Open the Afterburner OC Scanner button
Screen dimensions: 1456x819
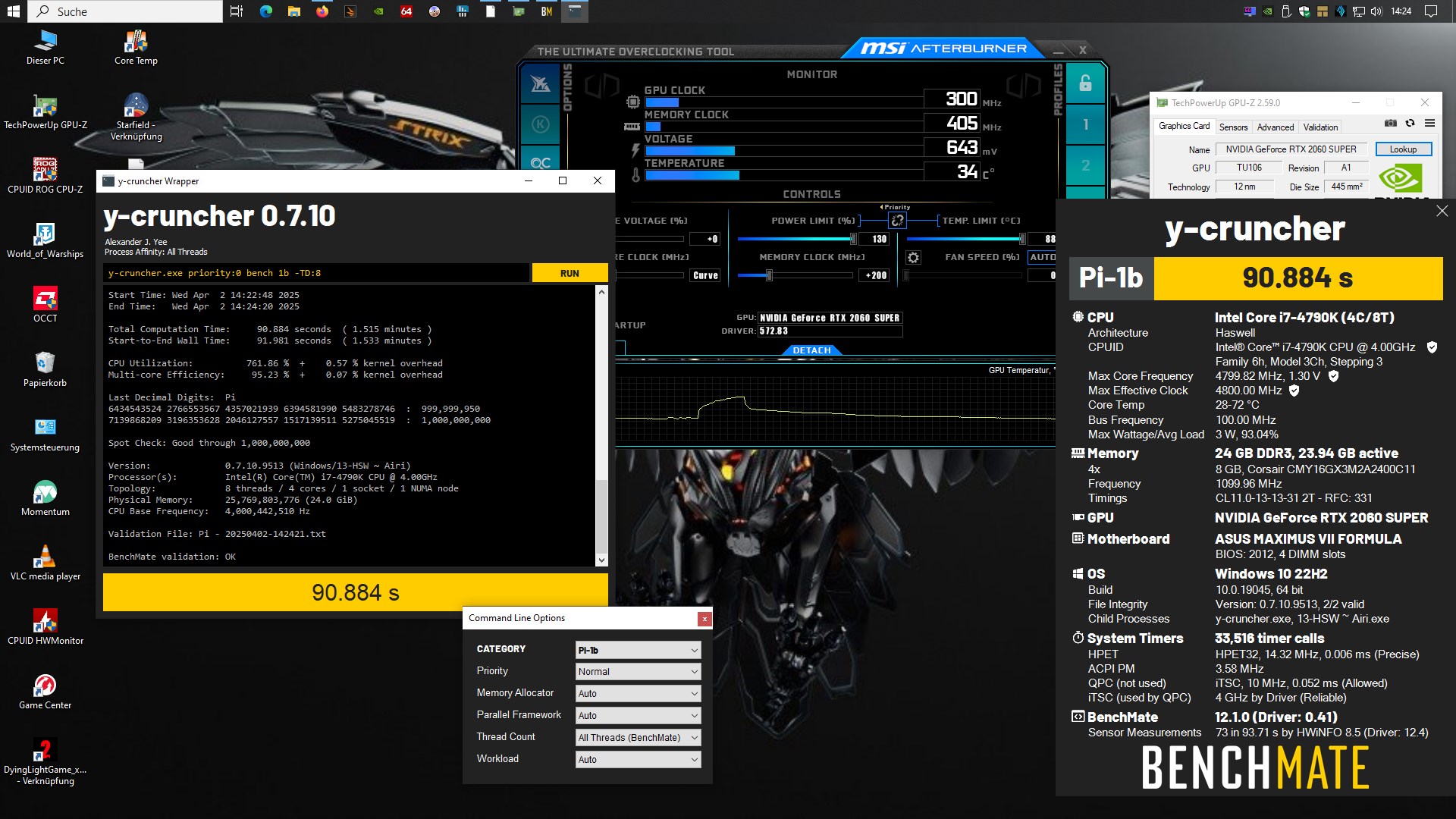(x=540, y=162)
